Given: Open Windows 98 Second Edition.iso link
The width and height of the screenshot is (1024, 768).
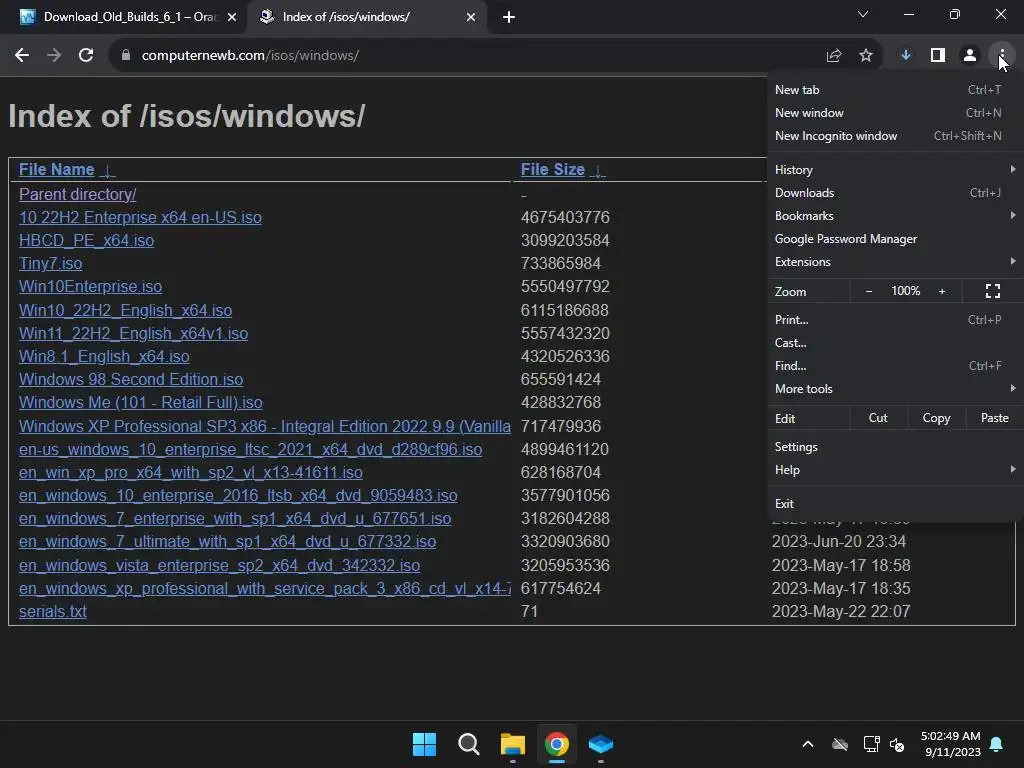Looking at the screenshot, I should coord(131,379).
